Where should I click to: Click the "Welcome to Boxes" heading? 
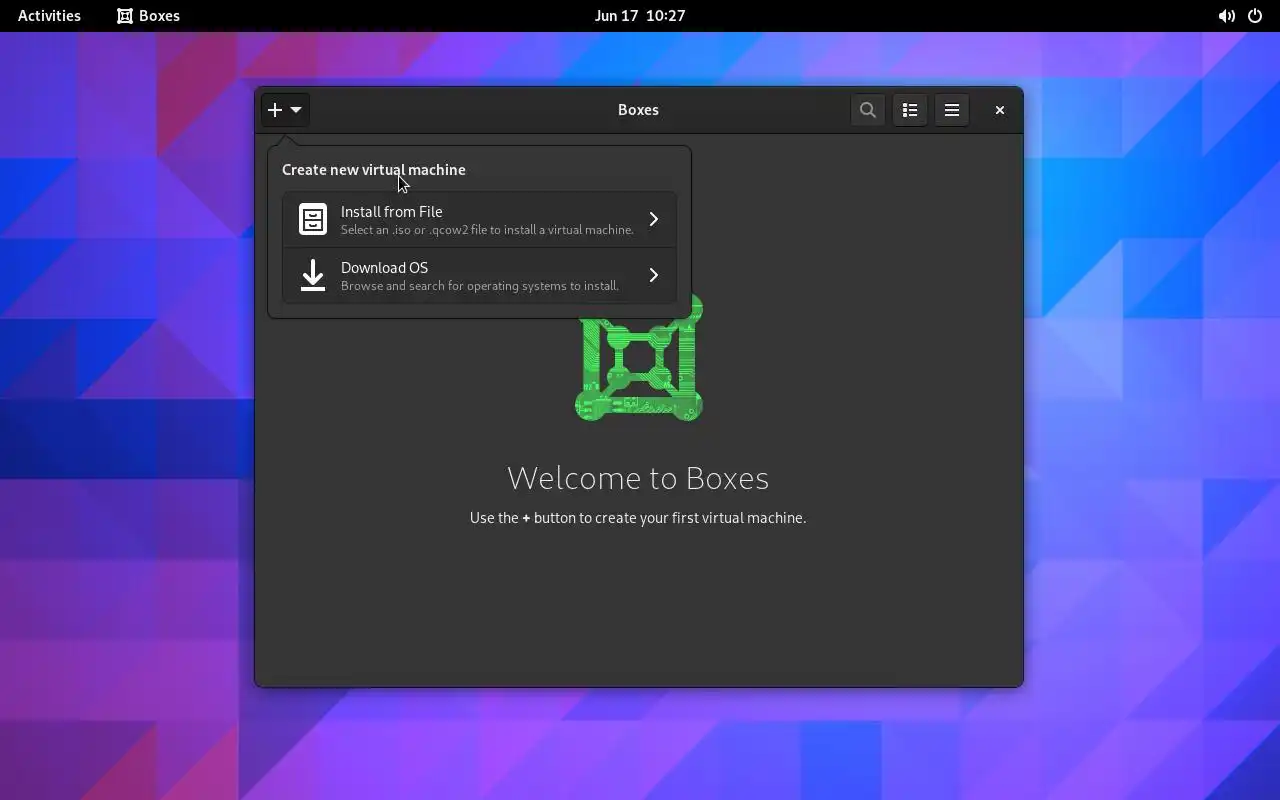pyautogui.click(x=638, y=478)
